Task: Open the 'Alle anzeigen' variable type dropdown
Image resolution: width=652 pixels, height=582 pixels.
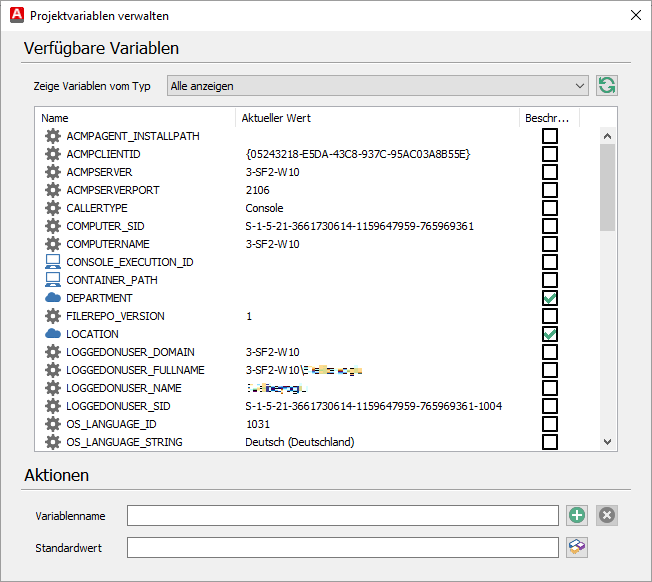Action: tap(378, 86)
